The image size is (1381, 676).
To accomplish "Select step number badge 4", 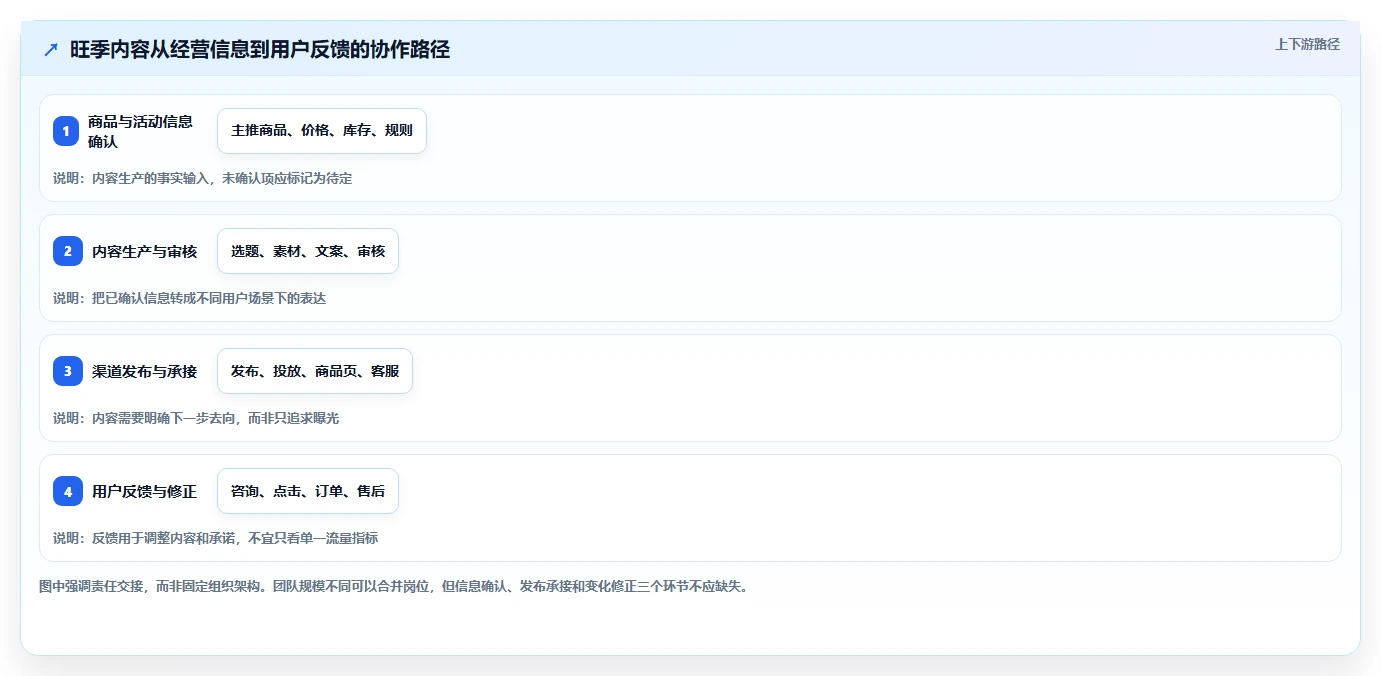I will coord(68,491).
